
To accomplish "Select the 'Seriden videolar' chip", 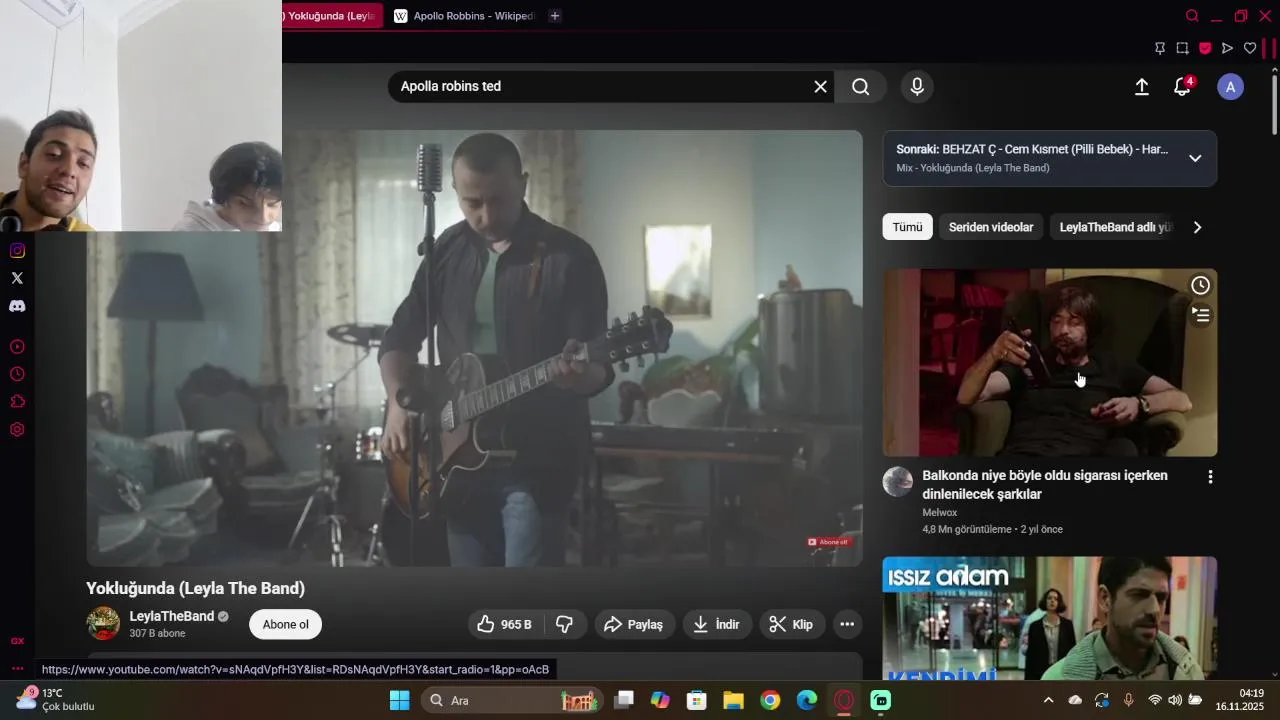I will click(991, 227).
